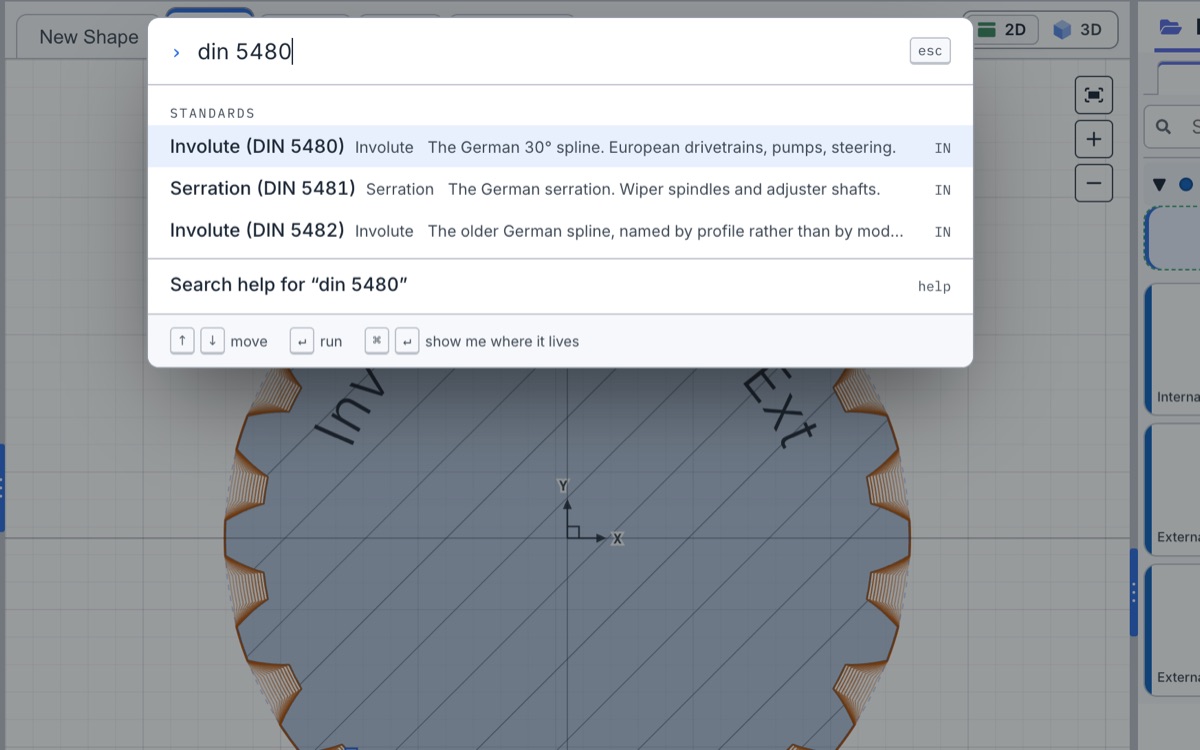
Task: Choose the Serration (DIN 5481) result
Action: click(560, 189)
